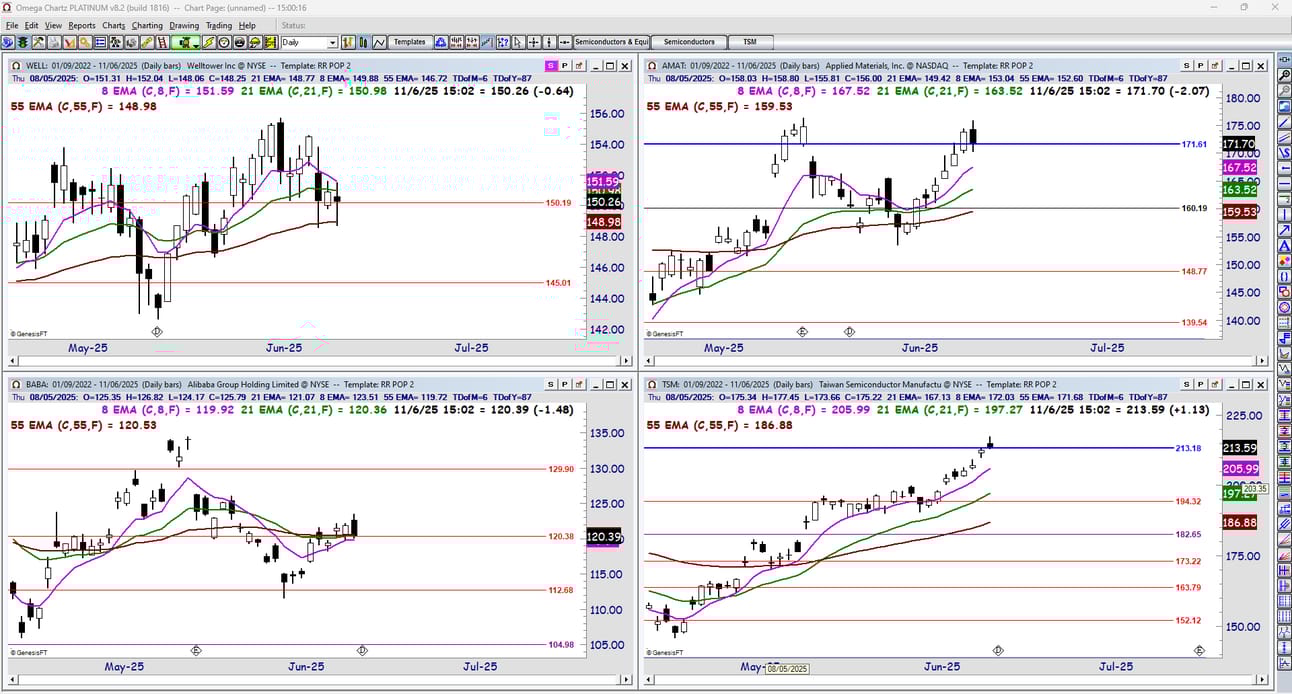Click the 171.70 price label on AMAT chart

click(x=1239, y=145)
